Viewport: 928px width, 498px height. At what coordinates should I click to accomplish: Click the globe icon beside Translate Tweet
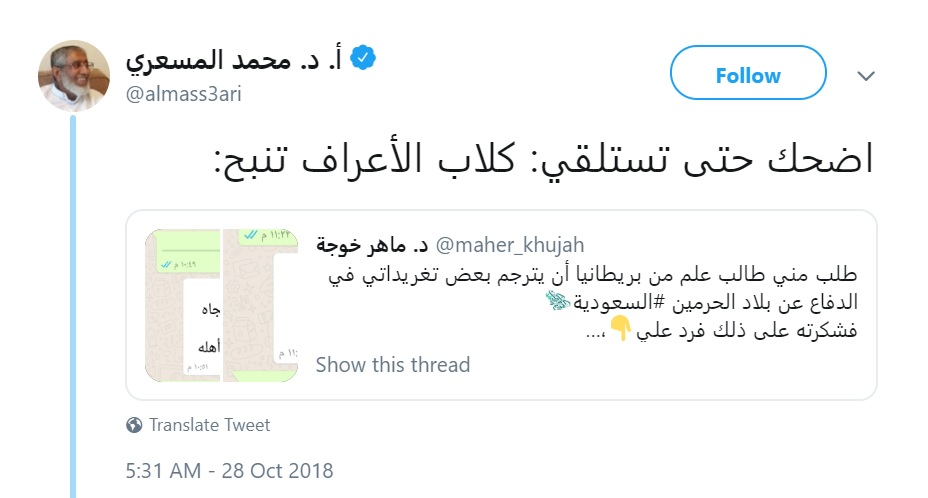coord(134,425)
